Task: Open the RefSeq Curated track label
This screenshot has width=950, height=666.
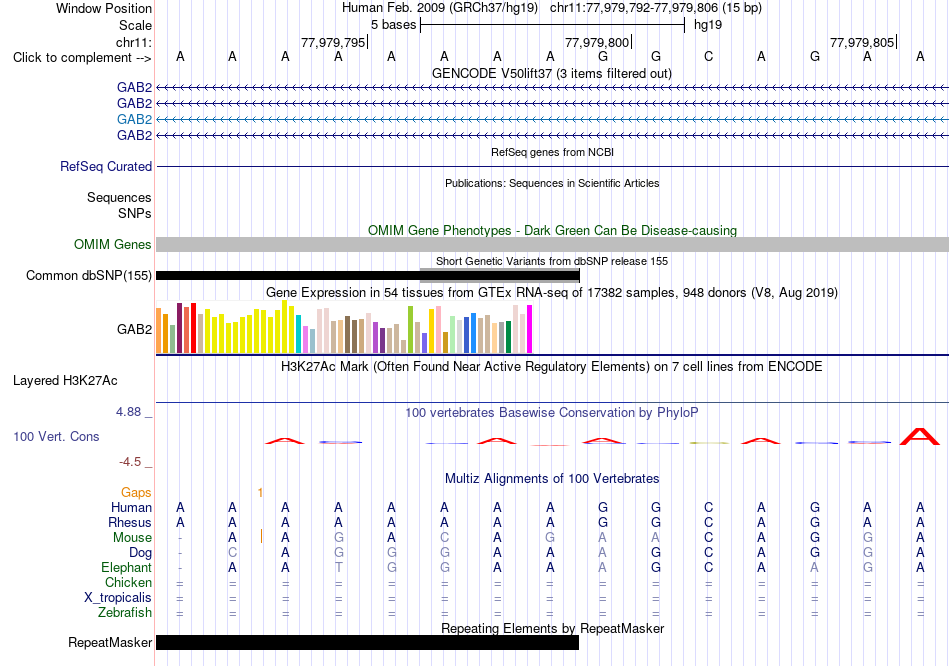Action: coord(106,166)
